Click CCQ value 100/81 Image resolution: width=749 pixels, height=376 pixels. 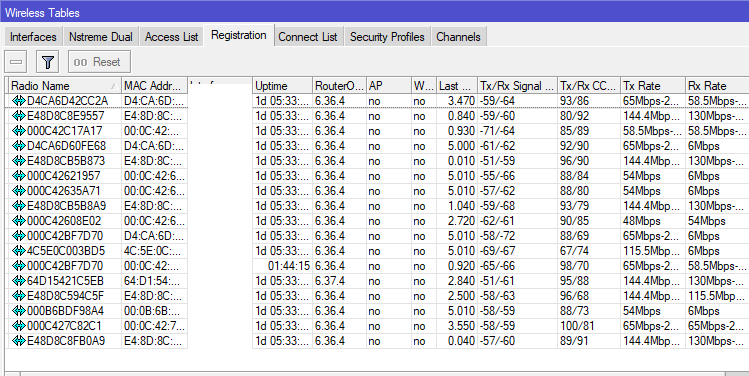578,326
